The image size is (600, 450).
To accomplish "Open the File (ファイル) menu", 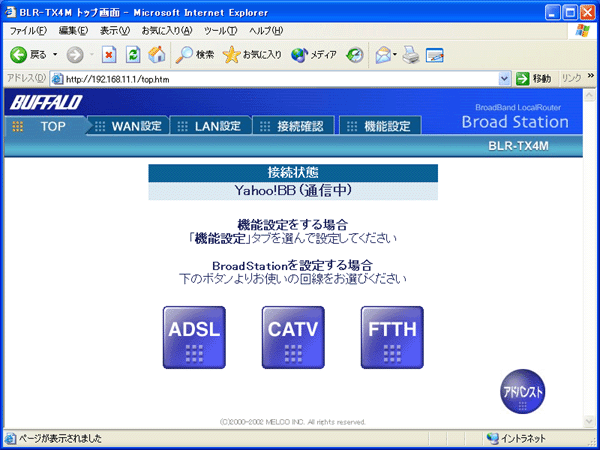I will tap(28, 31).
